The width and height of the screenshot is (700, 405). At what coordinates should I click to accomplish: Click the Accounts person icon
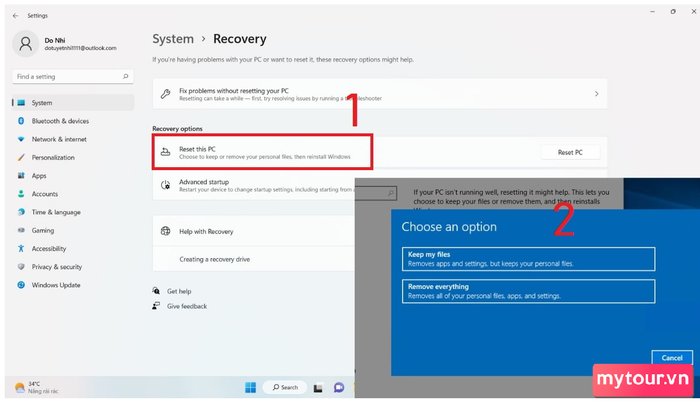coord(21,194)
